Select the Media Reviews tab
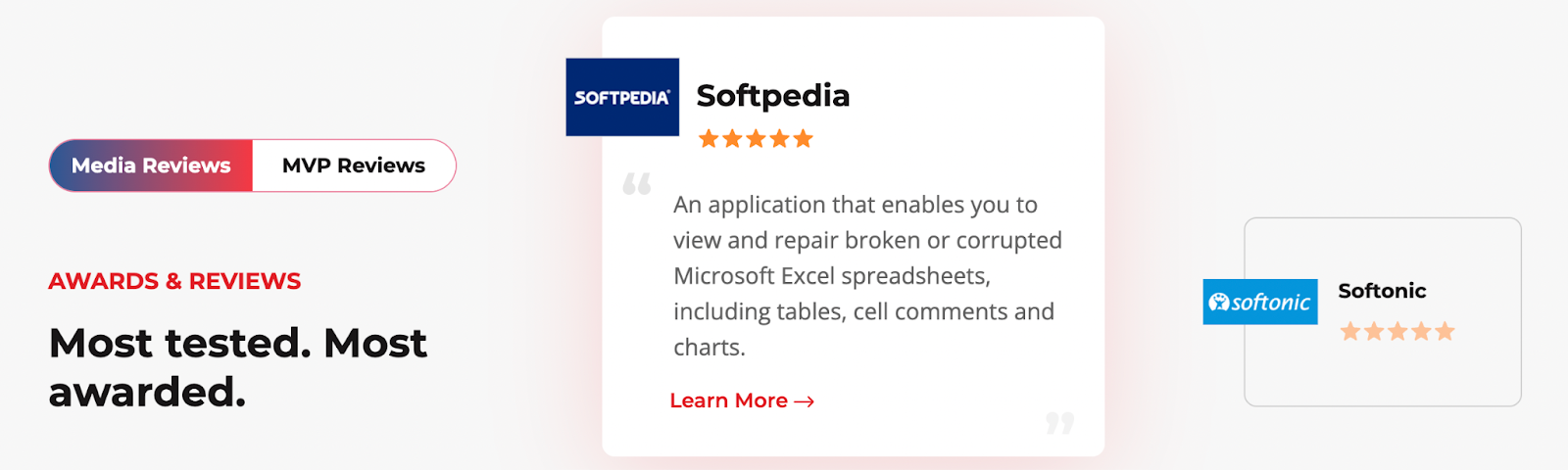 (151, 165)
